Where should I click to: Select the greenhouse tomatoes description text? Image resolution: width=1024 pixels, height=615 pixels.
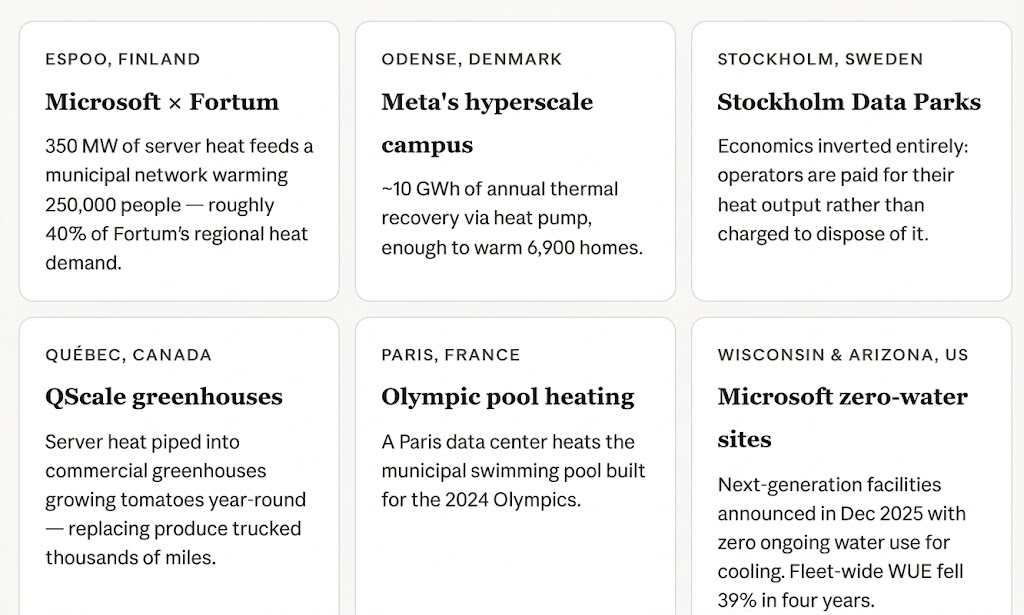pos(176,499)
